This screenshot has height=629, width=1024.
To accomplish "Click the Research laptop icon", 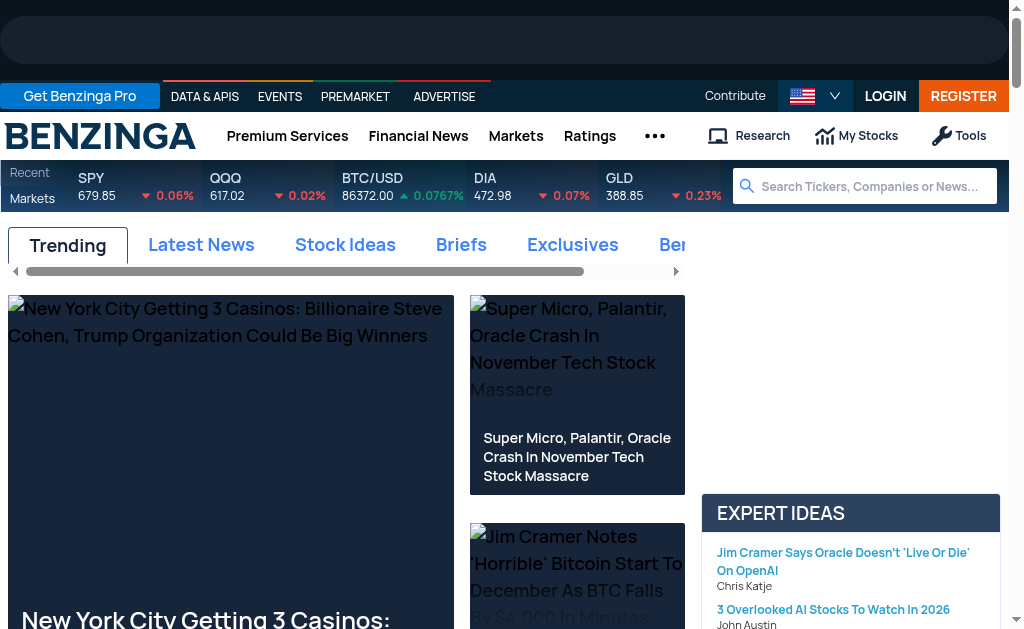I will pos(717,136).
